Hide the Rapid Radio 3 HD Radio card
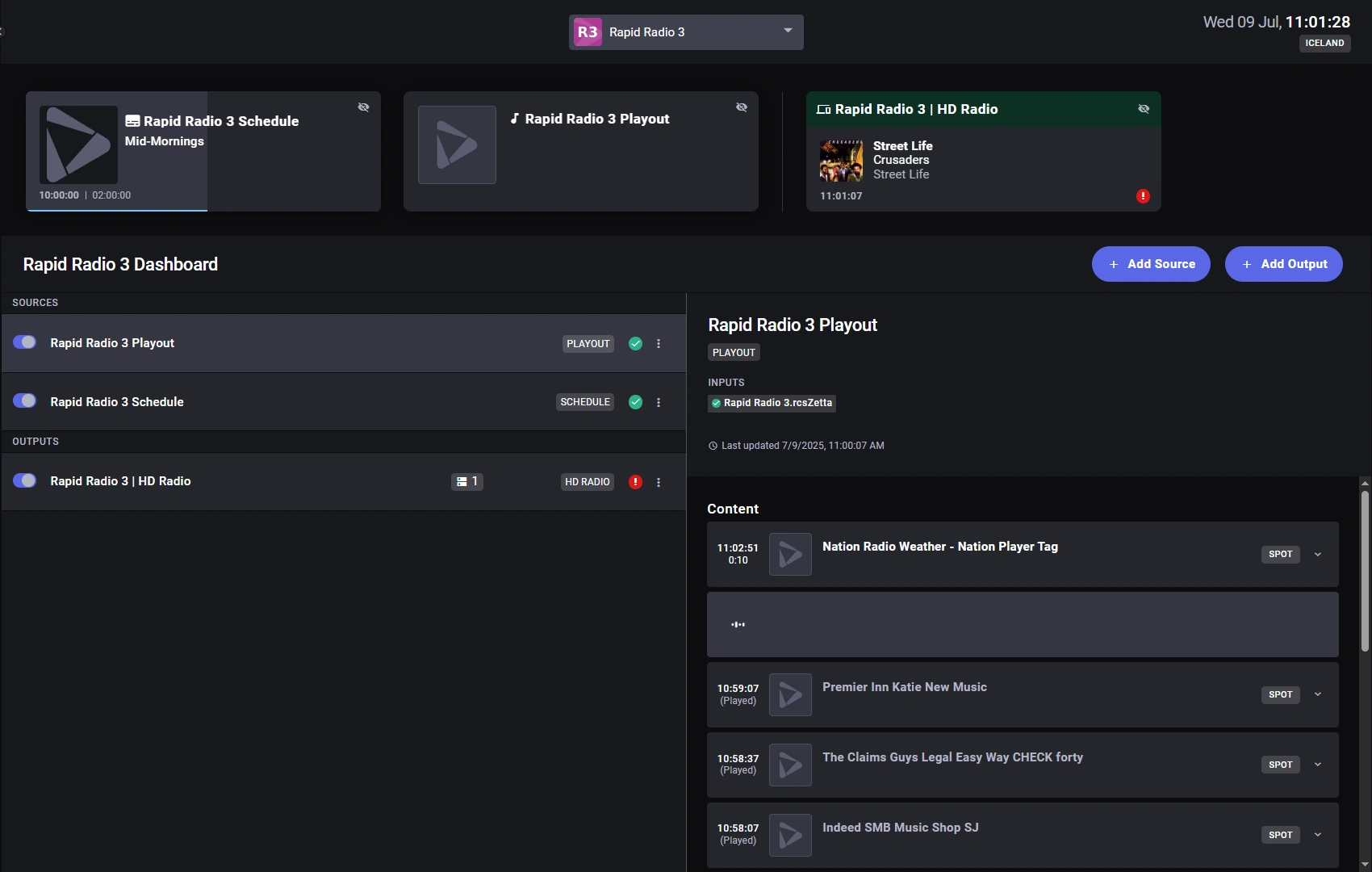The height and width of the screenshot is (872, 1372). tap(1144, 109)
